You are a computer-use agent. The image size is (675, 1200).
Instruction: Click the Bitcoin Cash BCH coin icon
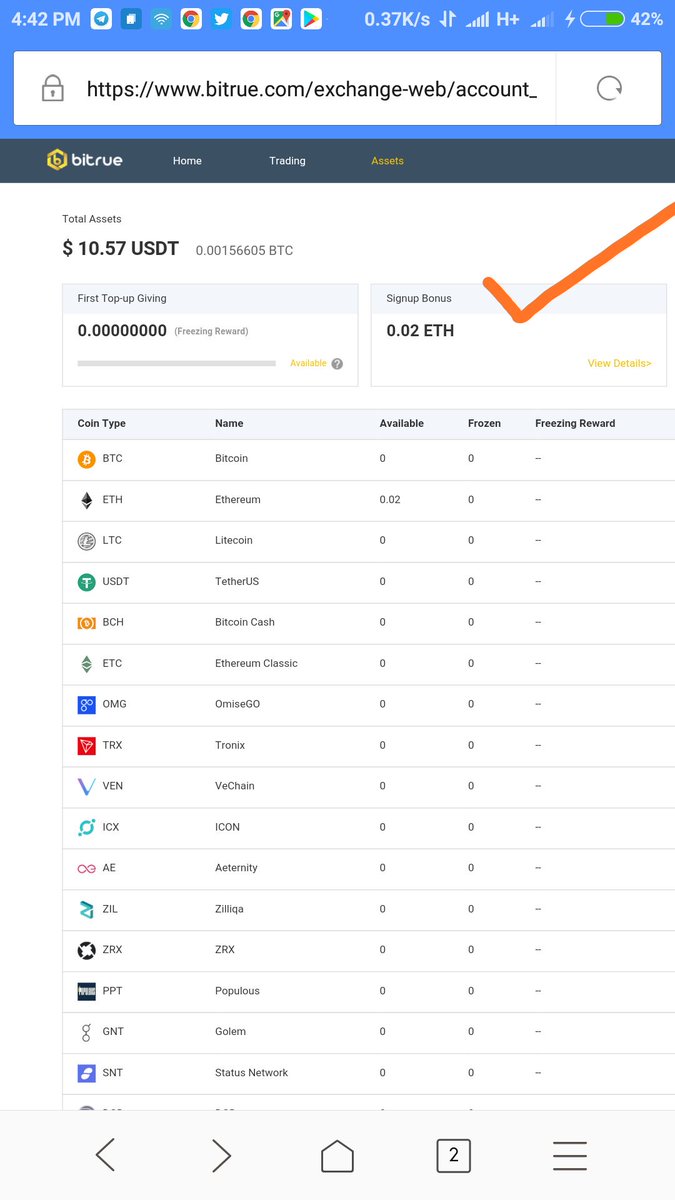pyautogui.click(x=87, y=623)
